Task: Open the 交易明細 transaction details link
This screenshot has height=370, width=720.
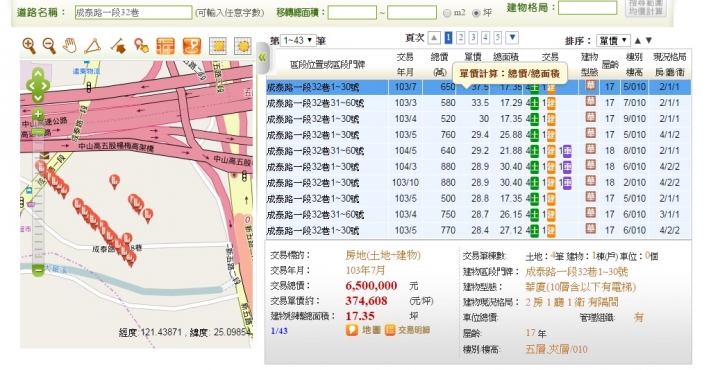Action: 407,330
